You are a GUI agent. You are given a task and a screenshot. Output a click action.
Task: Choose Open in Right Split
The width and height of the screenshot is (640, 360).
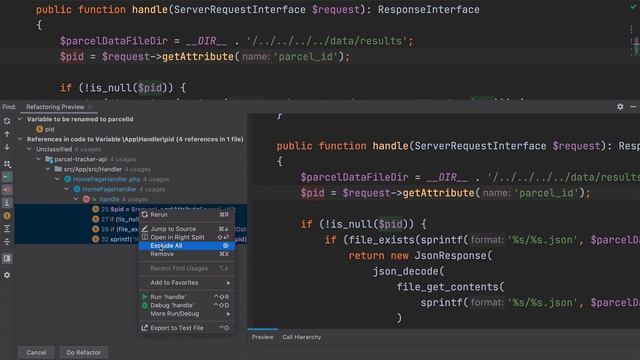coord(187,237)
